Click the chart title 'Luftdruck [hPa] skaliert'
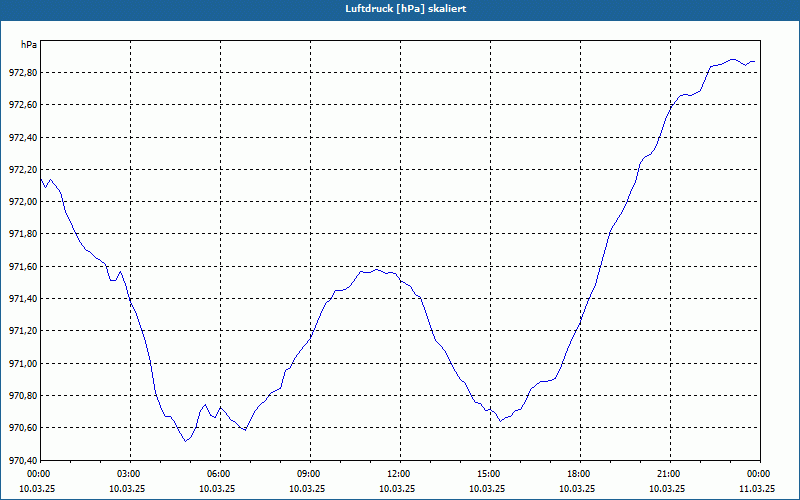The image size is (800, 500). (405, 9)
